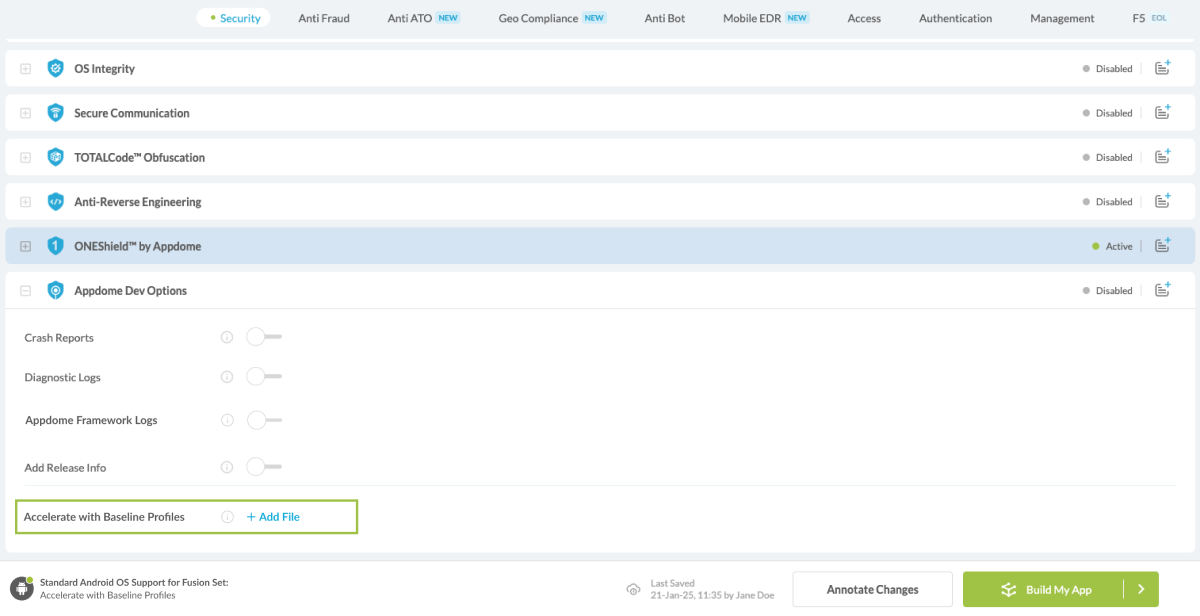Expand the ONEShield by Appdome section
1200x616 pixels.
coord(25,245)
